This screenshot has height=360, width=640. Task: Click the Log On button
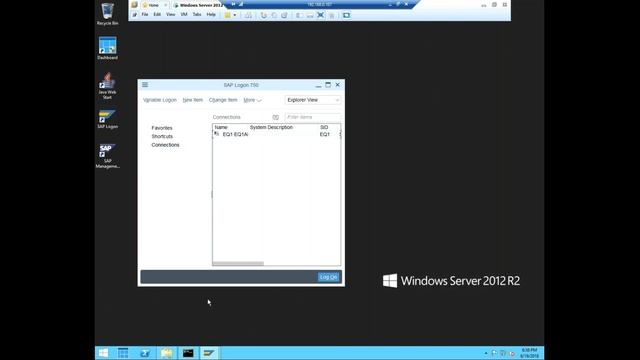tap(329, 277)
